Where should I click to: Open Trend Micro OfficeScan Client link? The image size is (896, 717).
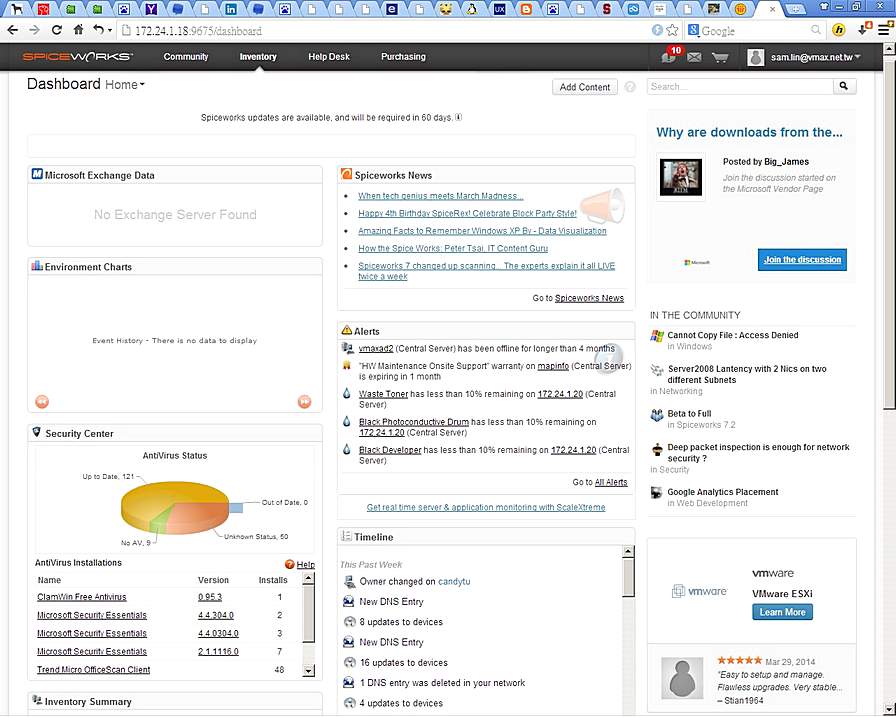94,670
